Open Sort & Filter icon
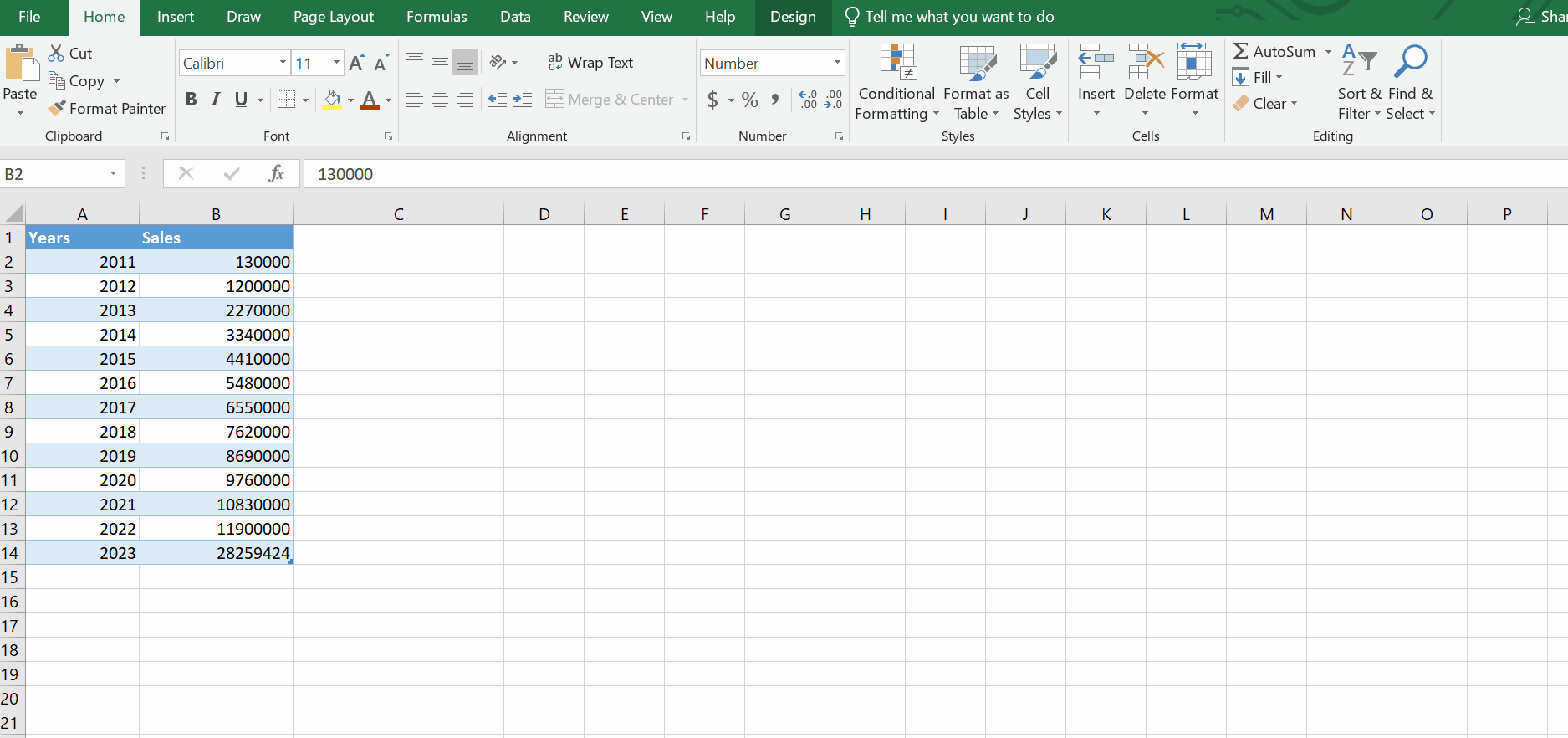Image resolution: width=1568 pixels, height=738 pixels. point(1359,60)
